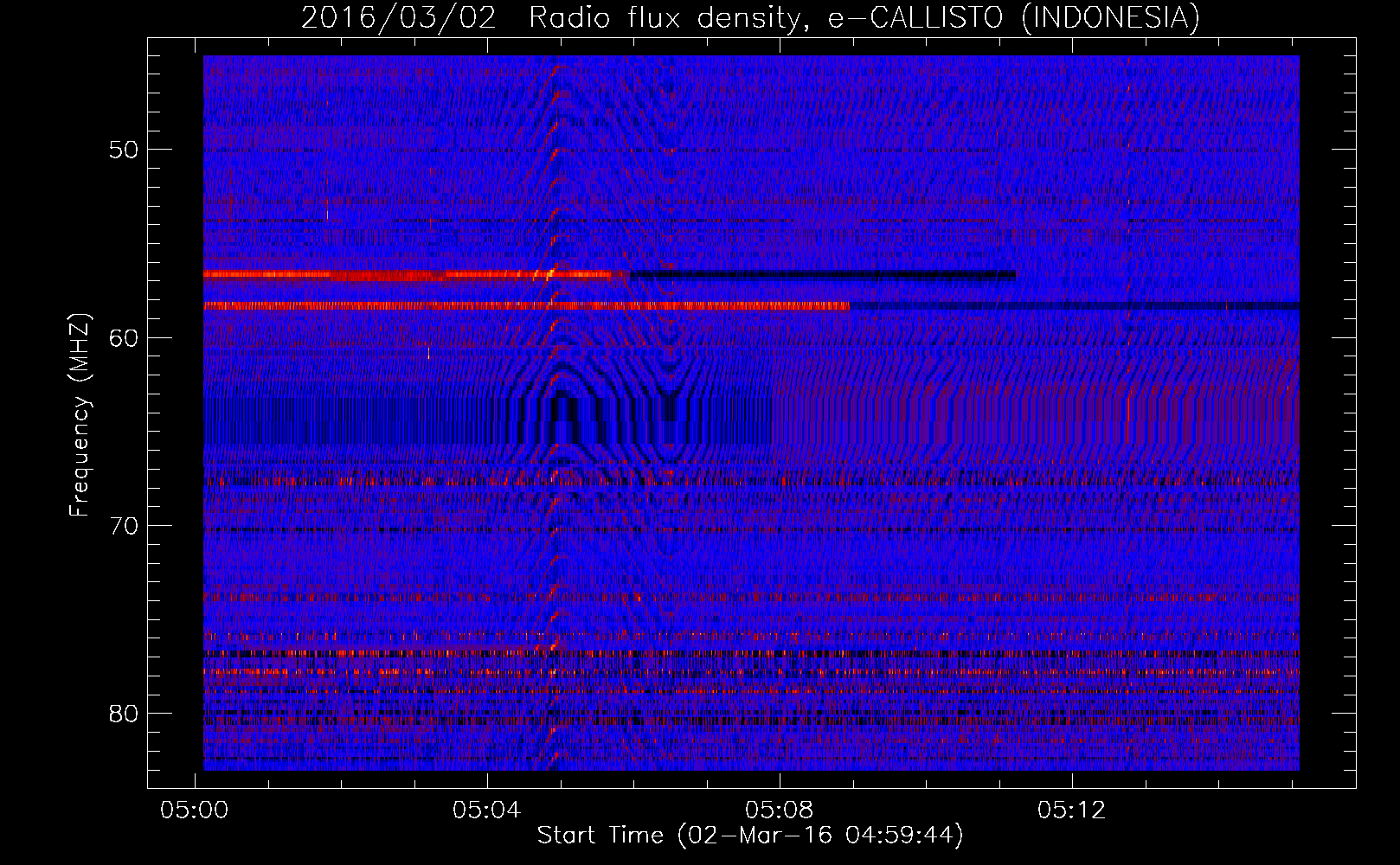Image resolution: width=1400 pixels, height=865 pixels.
Task: Click the 50 frequency tick label
Action: click(124, 150)
